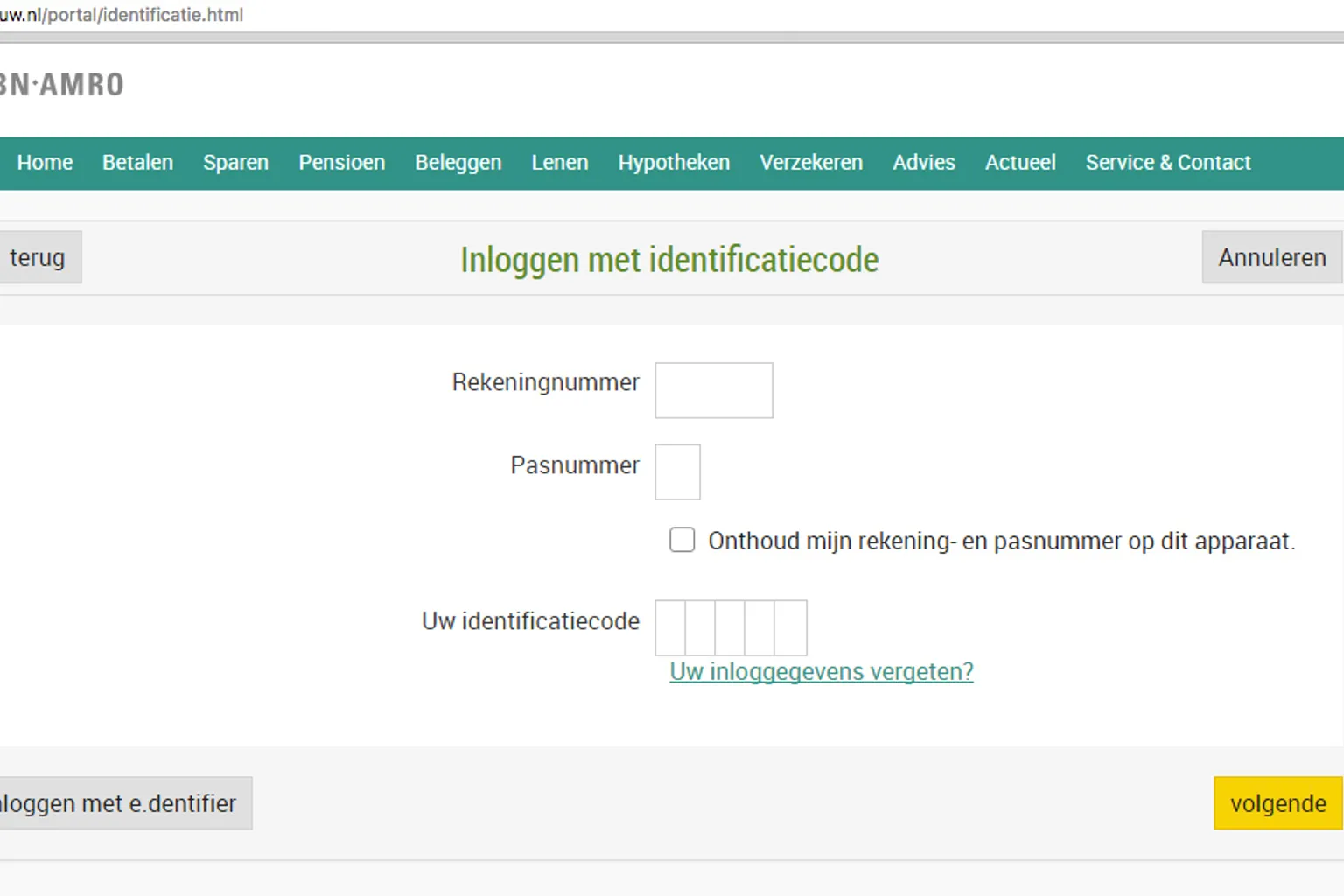
Task: Focus the Rekeningnummer input field
Action: (713, 390)
